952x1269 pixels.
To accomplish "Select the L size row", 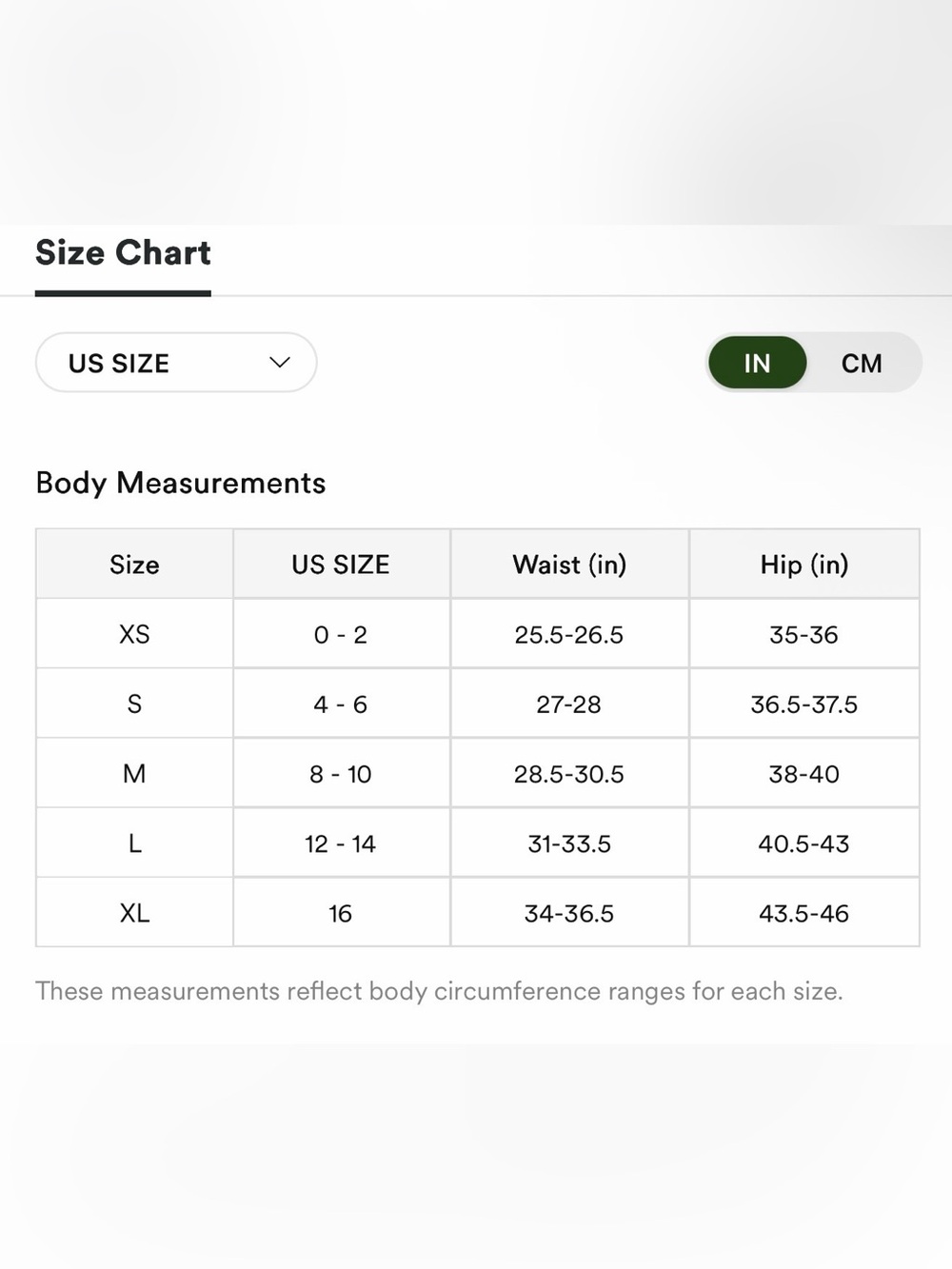I will (x=478, y=843).
